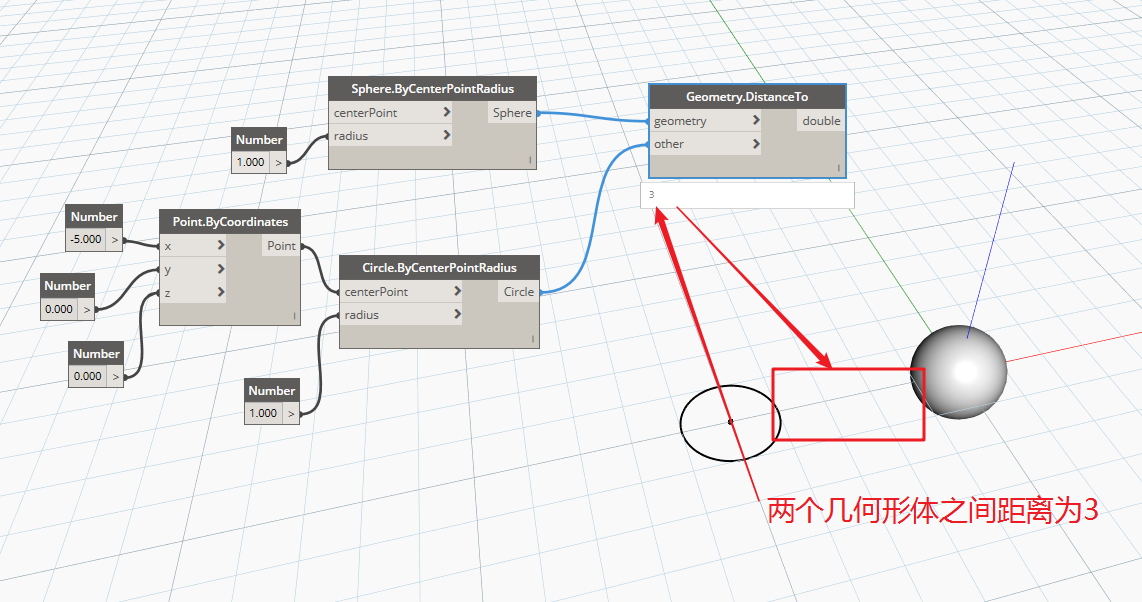This screenshot has width=1142, height=602.
Task: Click centerPoint input port on Circle node
Action: tap(401, 292)
